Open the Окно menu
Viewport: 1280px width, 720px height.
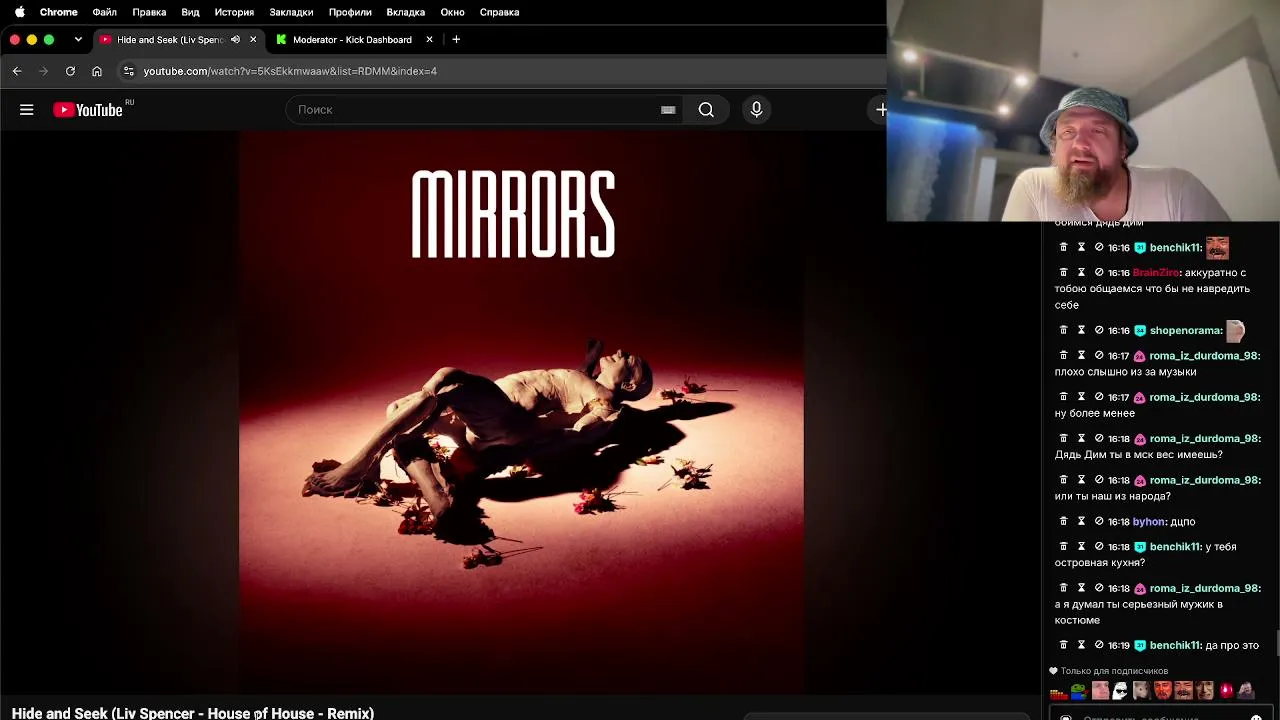point(452,12)
